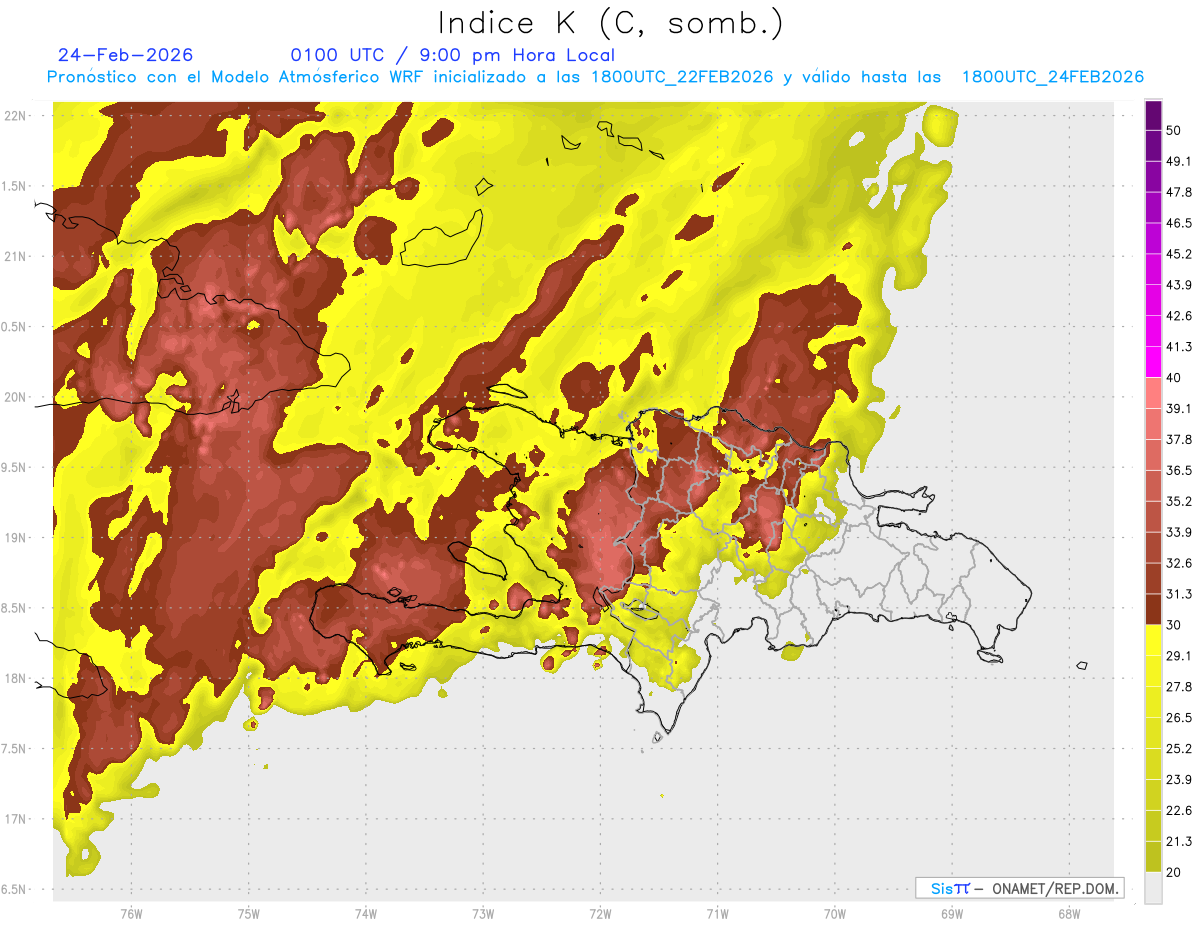Click the '74W' longitude axis label
This screenshot has width=1200, height=927.
366,913
